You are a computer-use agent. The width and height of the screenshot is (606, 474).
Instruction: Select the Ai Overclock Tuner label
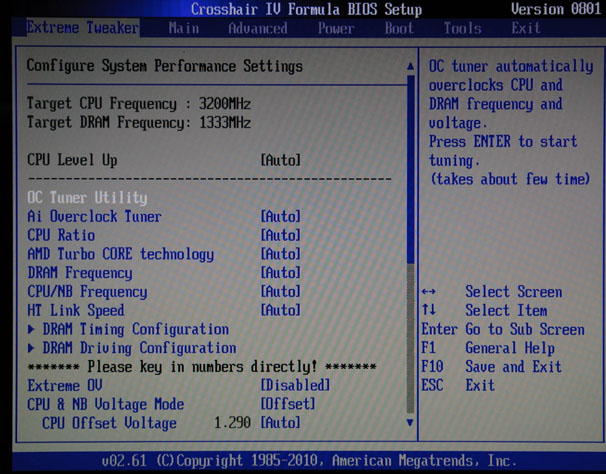click(94, 217)
